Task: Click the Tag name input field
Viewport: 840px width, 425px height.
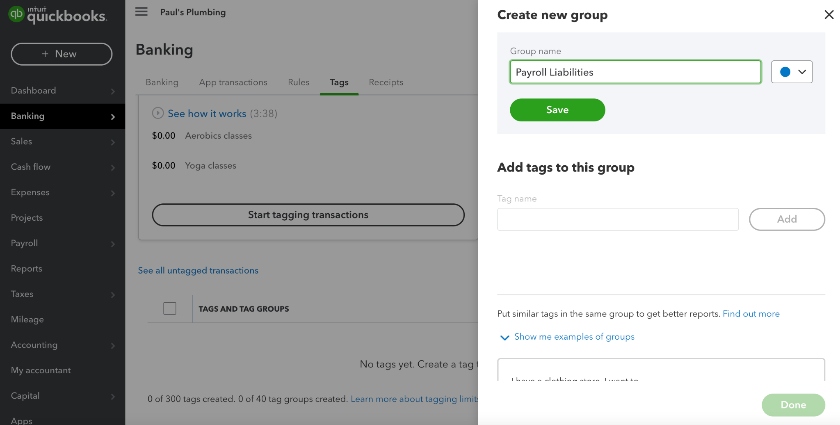Action: coord(618,220)
